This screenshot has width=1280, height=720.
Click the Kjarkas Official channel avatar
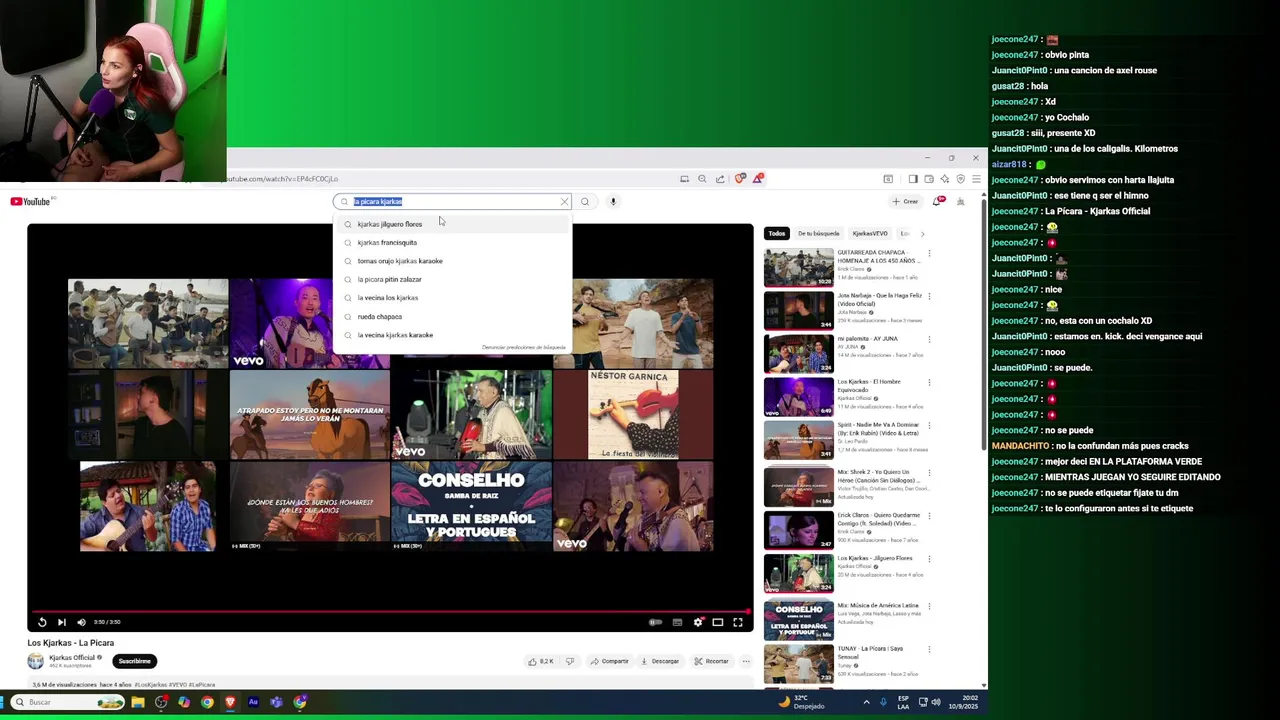pyautogui.click(x=35, y=661)
